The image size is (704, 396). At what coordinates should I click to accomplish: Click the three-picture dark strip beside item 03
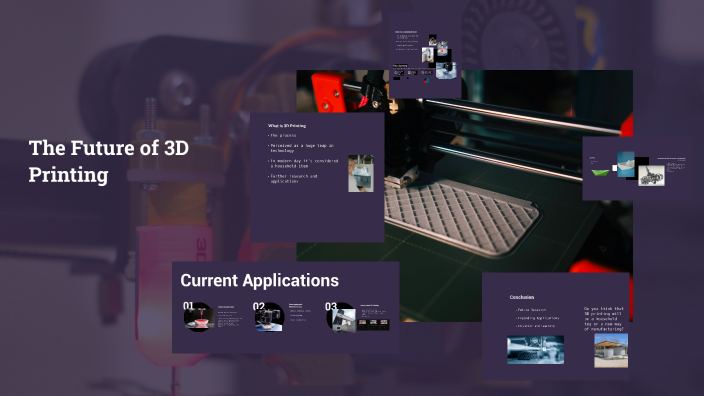374,325
